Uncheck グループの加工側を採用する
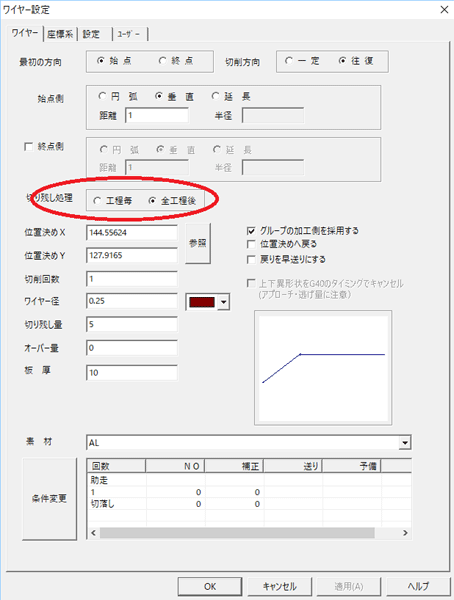Viewport: 454px width, 600px height. tap(303, 231)
